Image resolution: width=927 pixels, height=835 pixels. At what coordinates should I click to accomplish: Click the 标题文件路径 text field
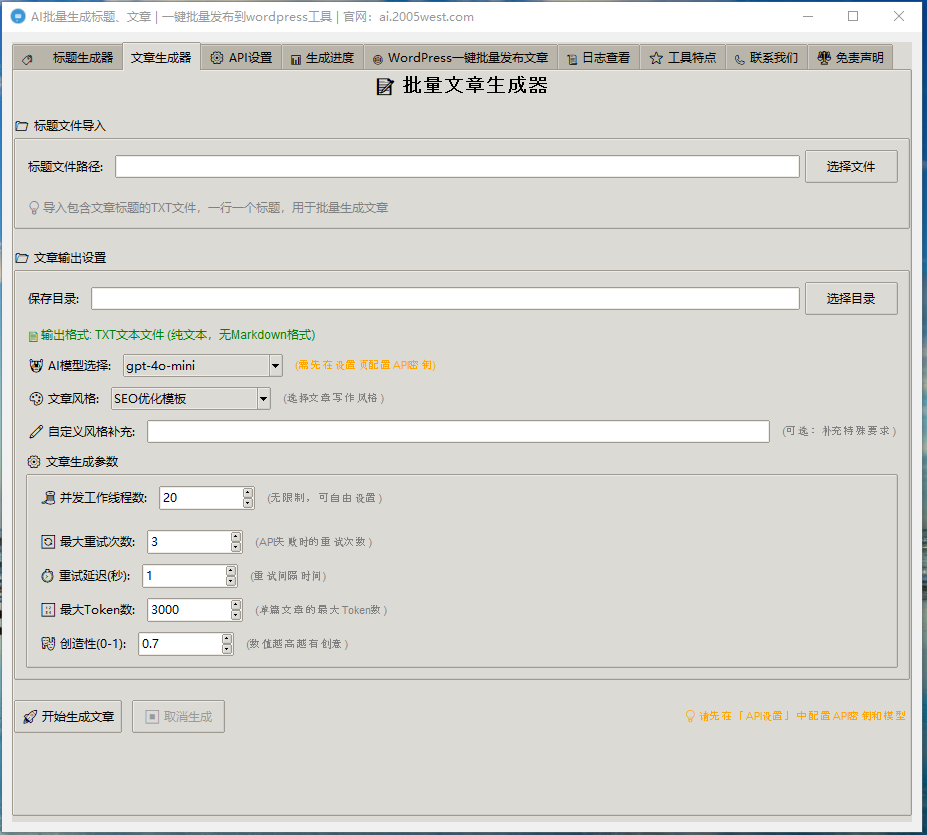(x=458, y=166)
